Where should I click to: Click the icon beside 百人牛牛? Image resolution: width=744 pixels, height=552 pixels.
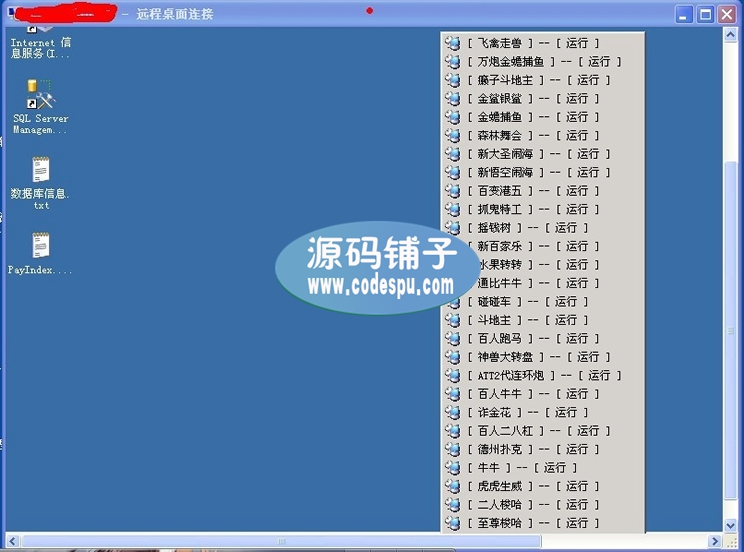tap(453, 394)
